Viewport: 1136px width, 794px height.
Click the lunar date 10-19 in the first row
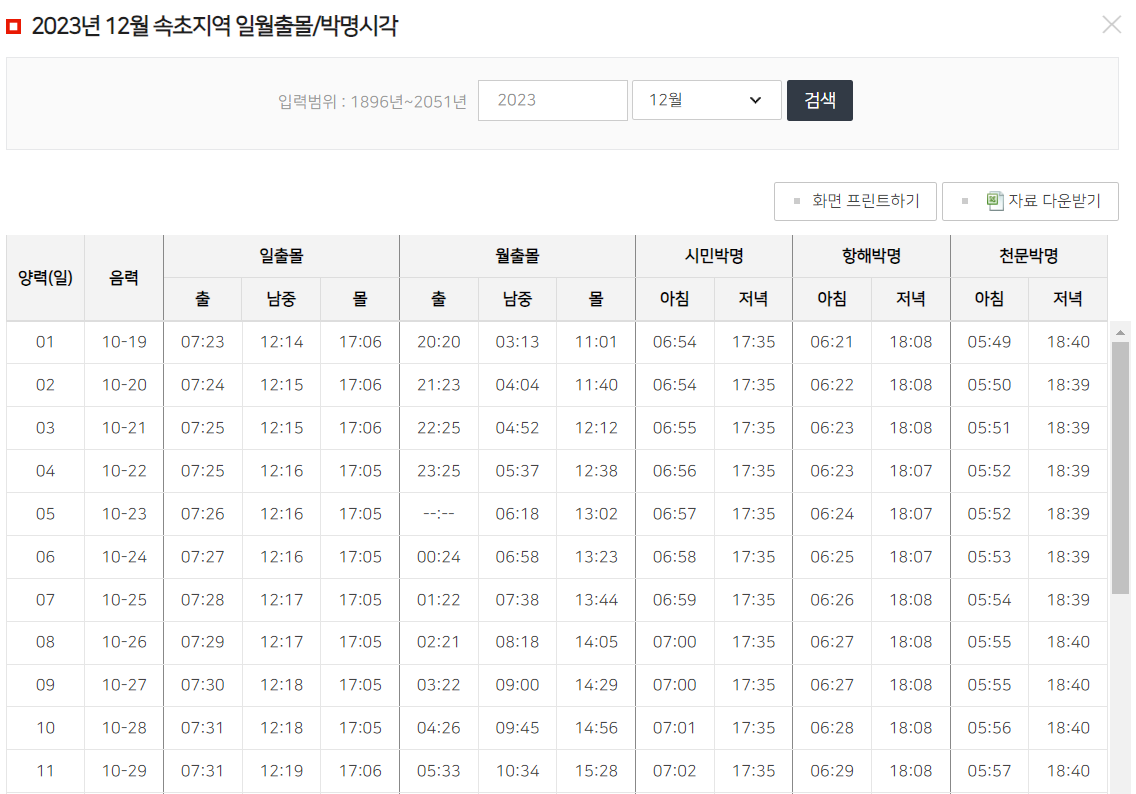tap(123, 342)
